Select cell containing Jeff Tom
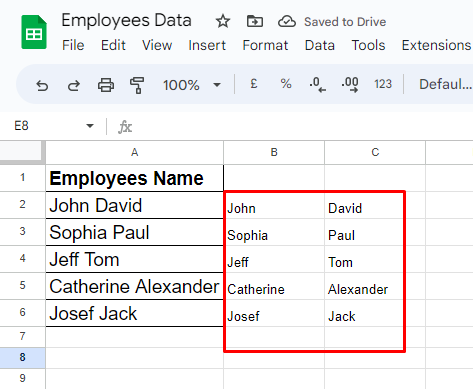This screenshot has height=389, width=473. [134, 259]
